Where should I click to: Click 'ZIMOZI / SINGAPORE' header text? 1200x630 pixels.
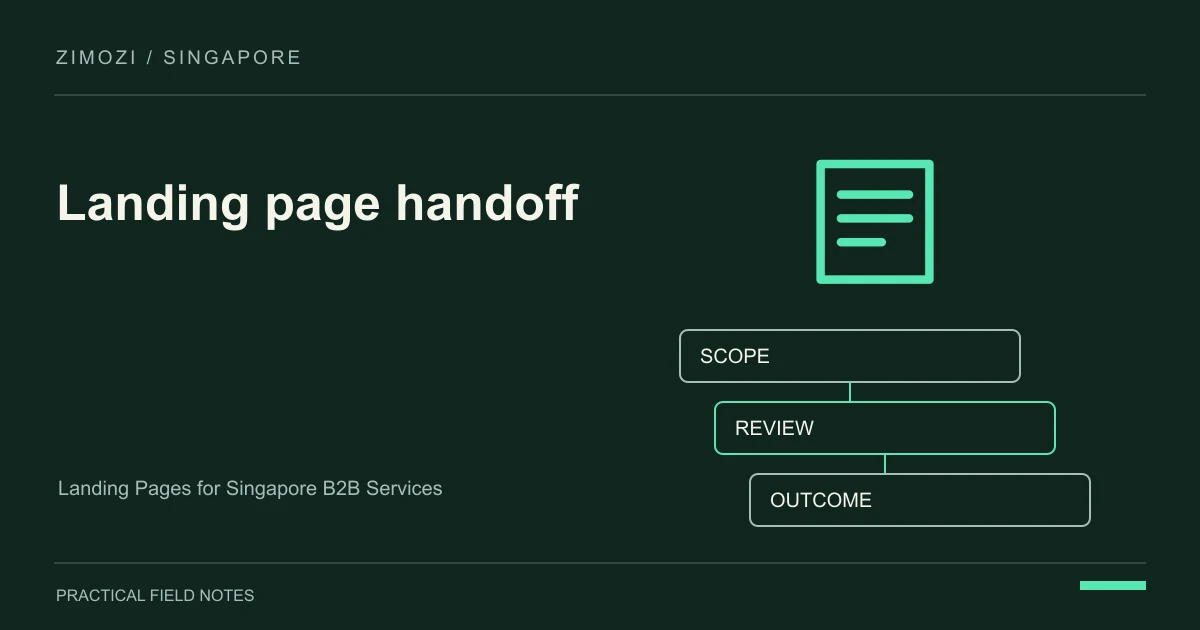[x=179, y=58]
